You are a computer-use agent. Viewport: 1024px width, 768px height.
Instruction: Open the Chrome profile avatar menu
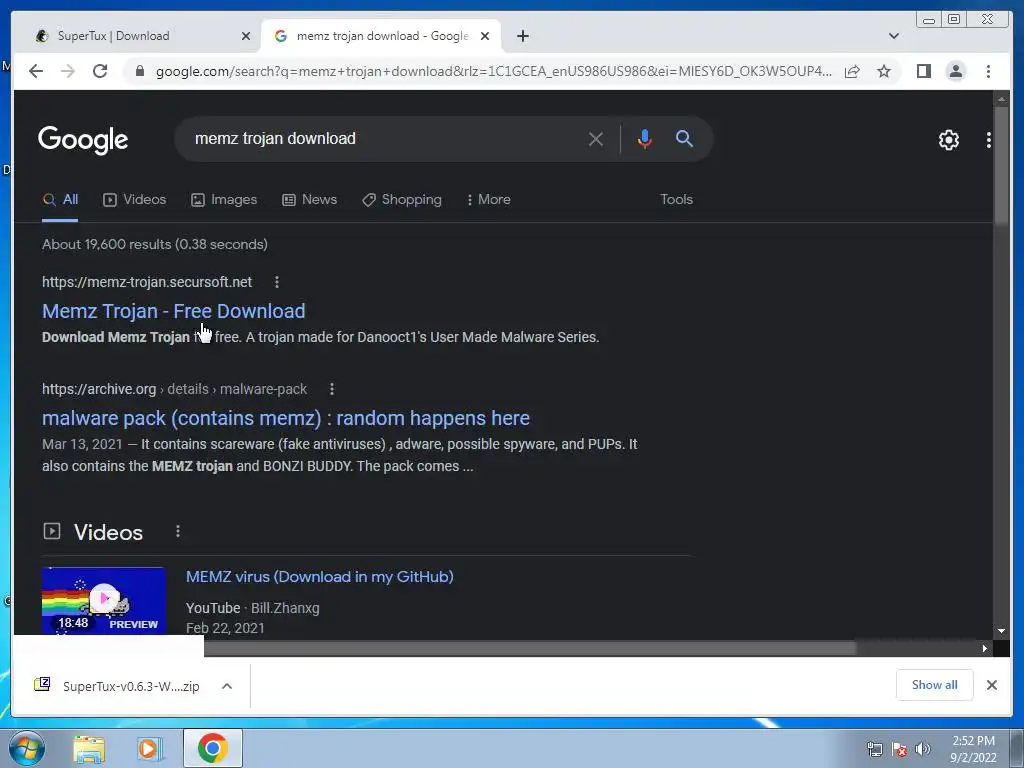click(955, 71)
